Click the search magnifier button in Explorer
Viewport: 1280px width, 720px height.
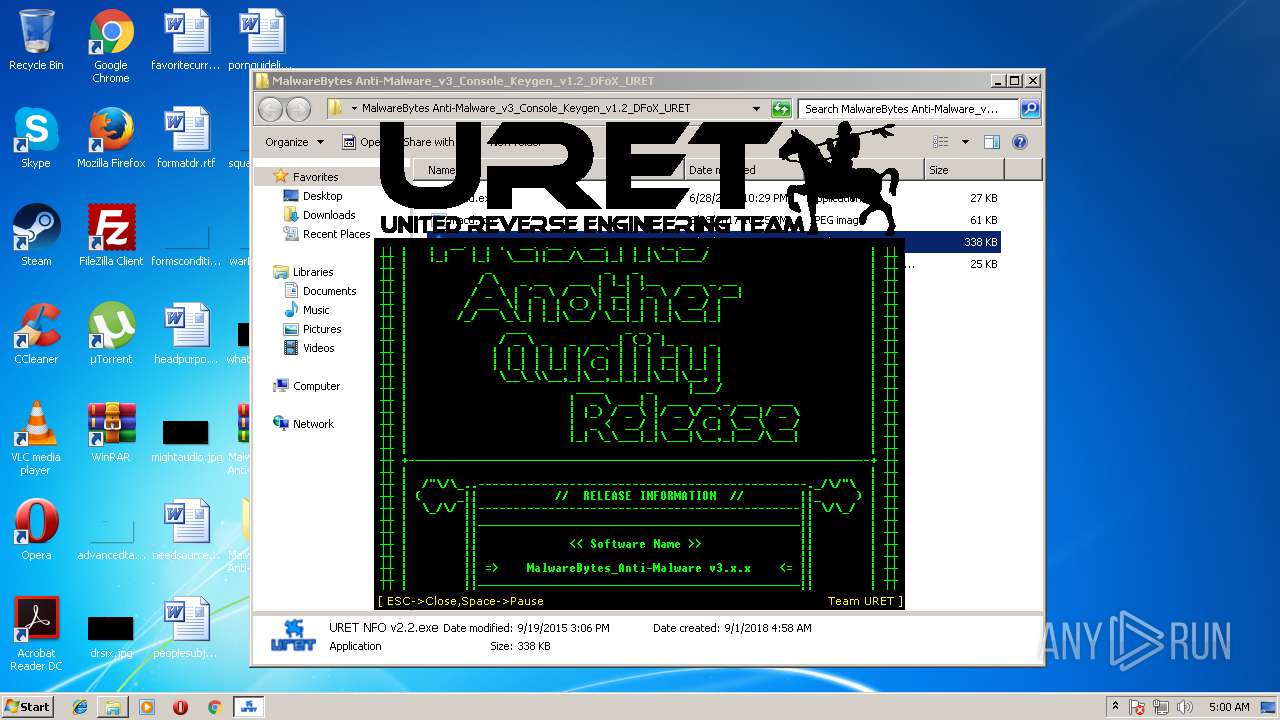pyautogui.click(x=1029, y=108)
